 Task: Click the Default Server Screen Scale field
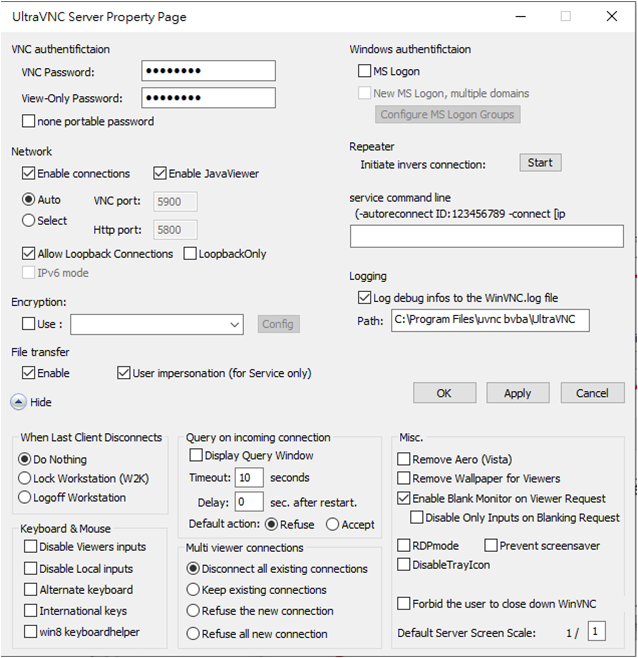point(596,631)
